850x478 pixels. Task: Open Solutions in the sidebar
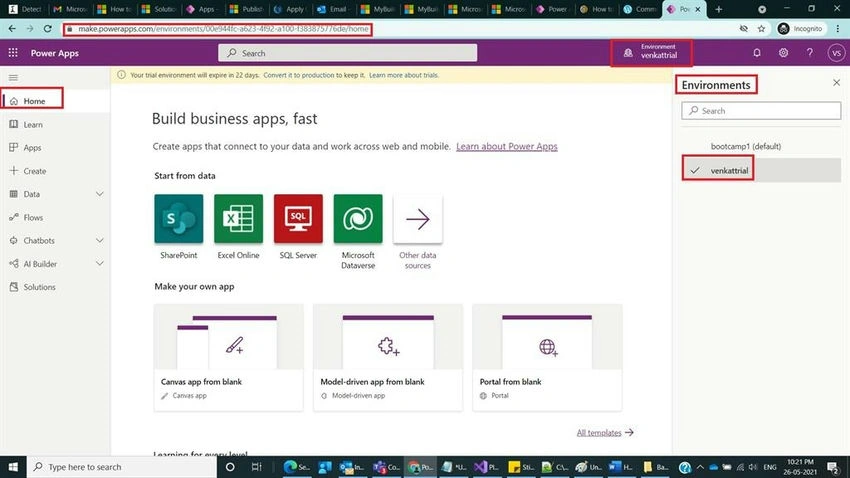coord(39,287)
